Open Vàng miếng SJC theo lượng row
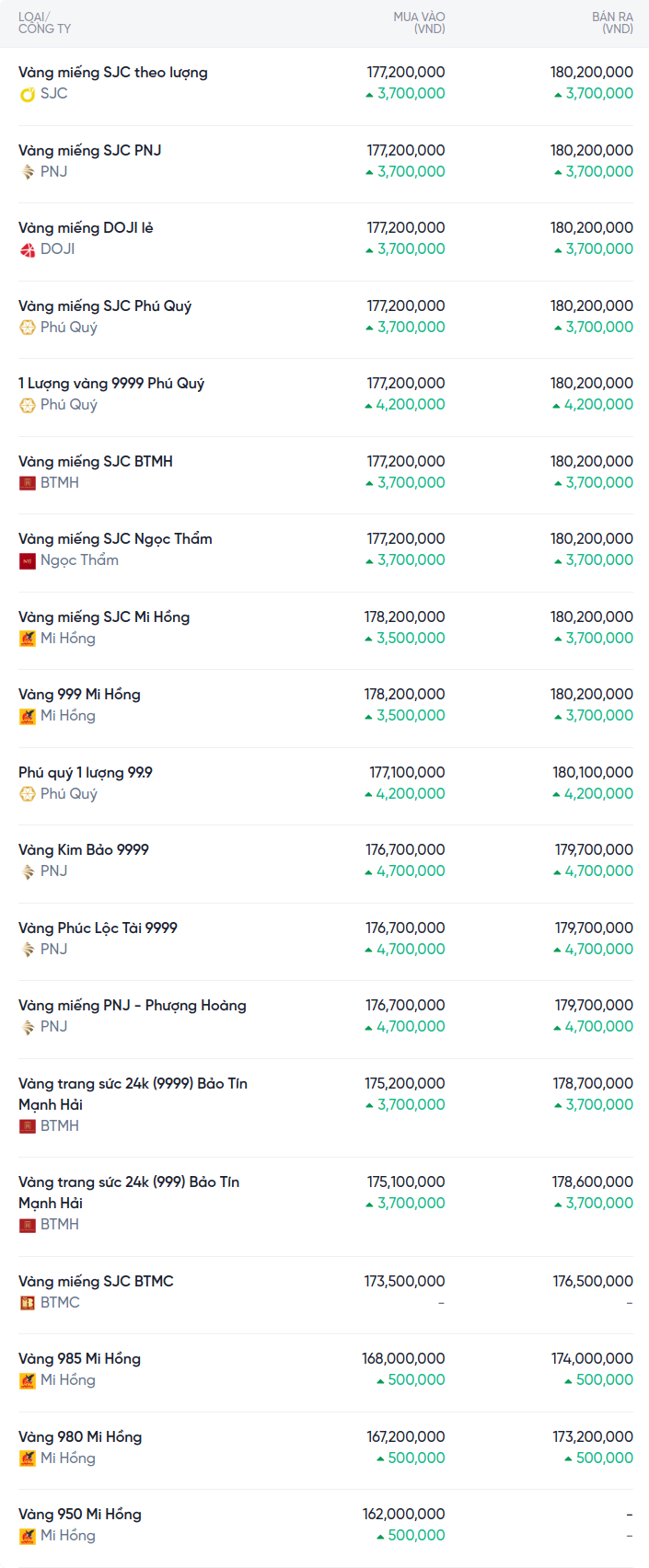This screenshot has width=649, height=1568. click(113, 73)
